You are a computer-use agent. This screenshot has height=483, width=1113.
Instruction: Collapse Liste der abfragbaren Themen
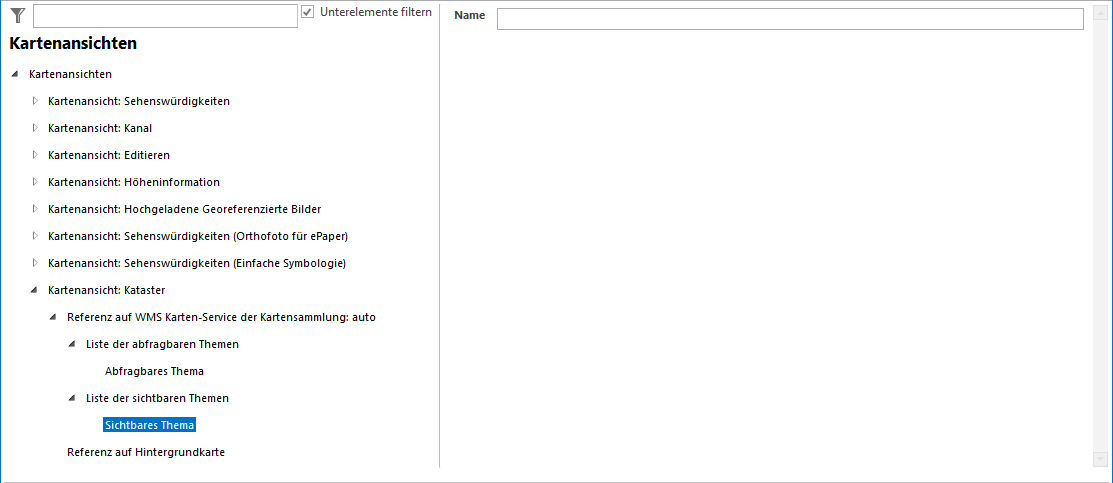click(x=71, y=344)
